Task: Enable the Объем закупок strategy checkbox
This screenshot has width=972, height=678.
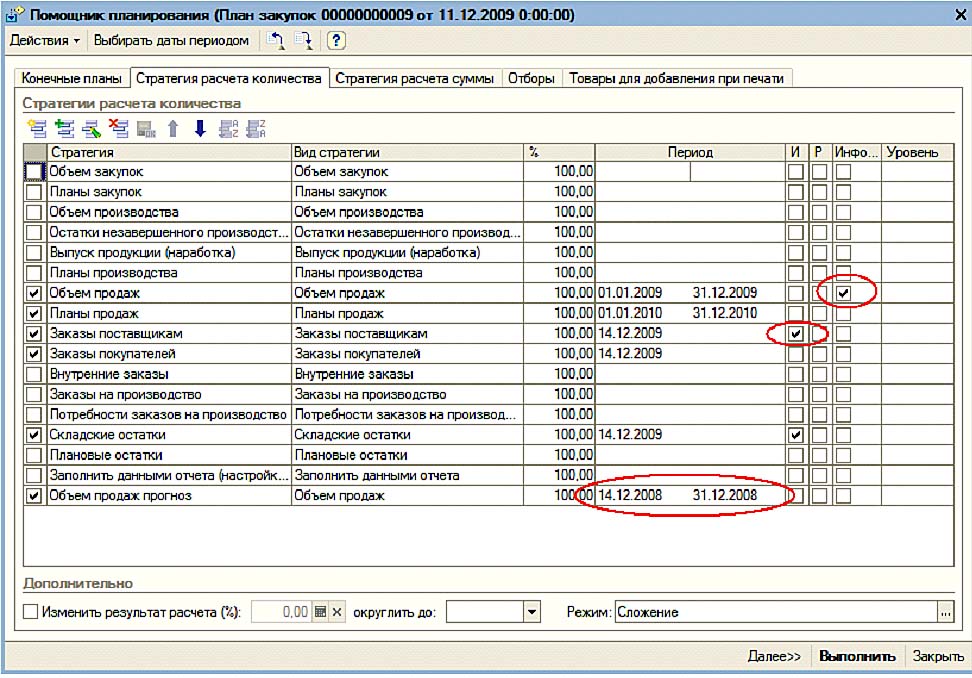Action: click(x=34, y=171)
